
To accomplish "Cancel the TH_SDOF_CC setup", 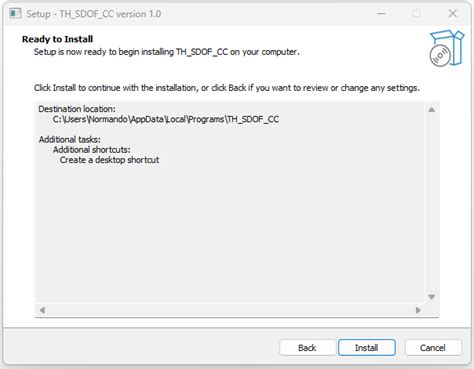I will [x=433, y=348].
